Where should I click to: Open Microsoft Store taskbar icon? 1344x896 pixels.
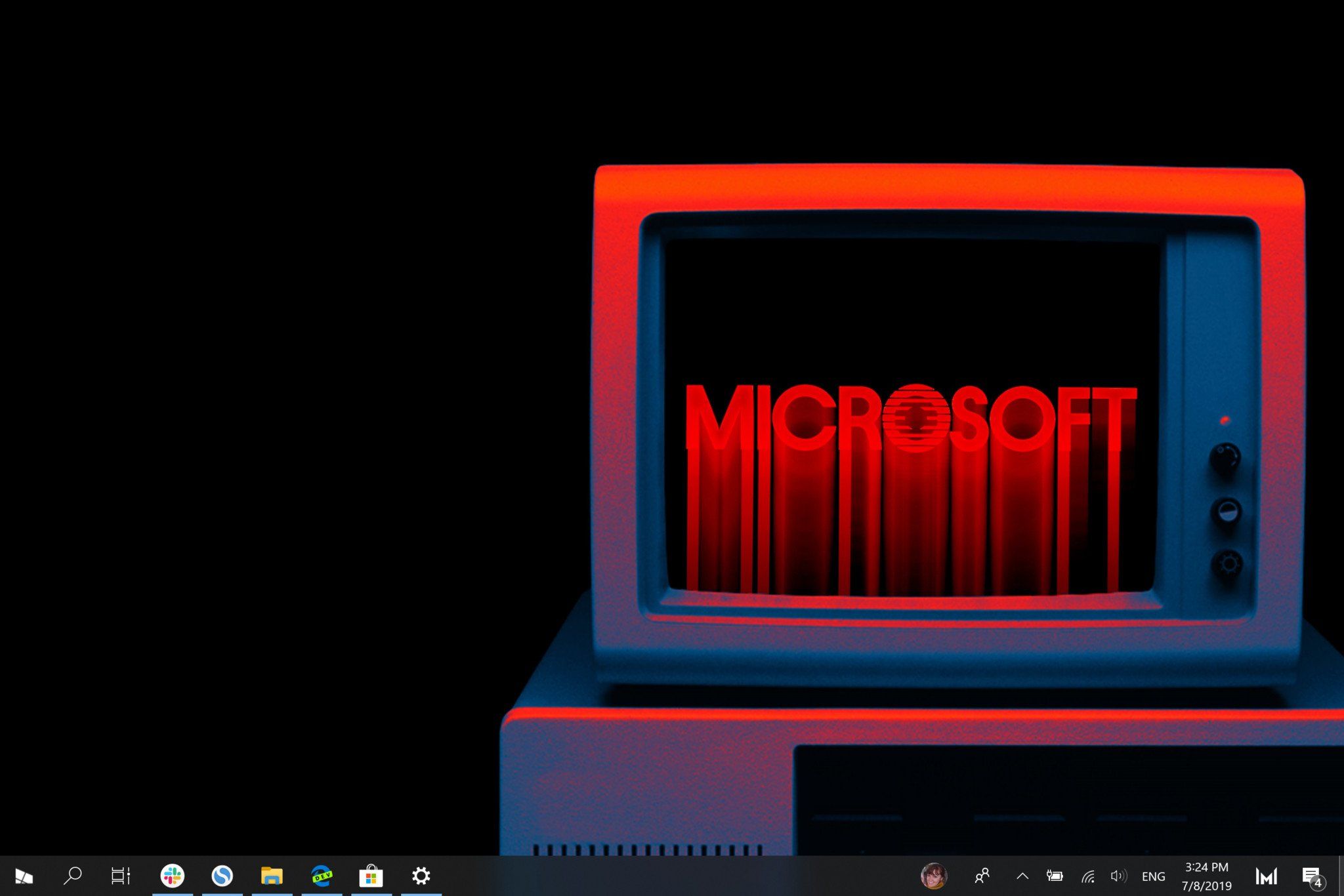click(x=371, y=876)
